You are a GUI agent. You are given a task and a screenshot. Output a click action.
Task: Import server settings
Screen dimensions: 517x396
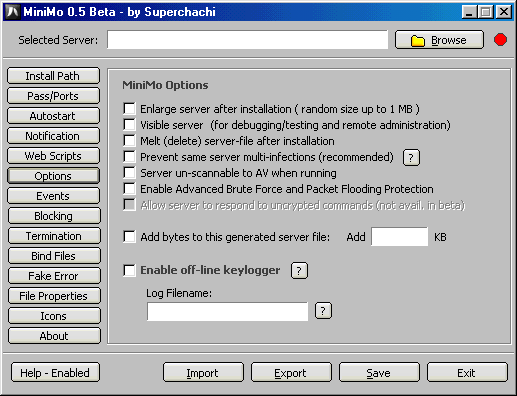pos(203,372)
